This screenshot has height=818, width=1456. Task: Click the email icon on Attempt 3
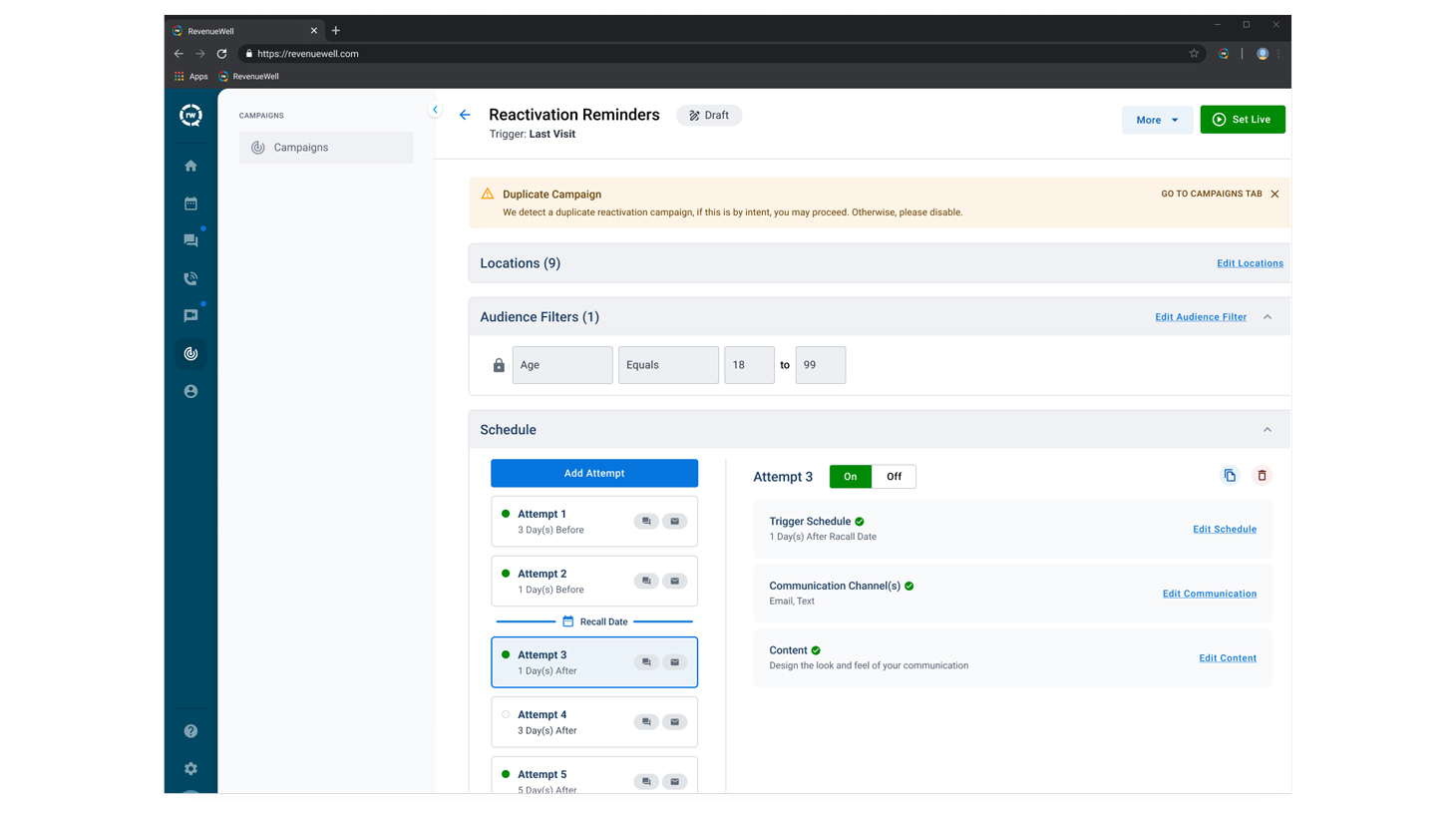675,662
